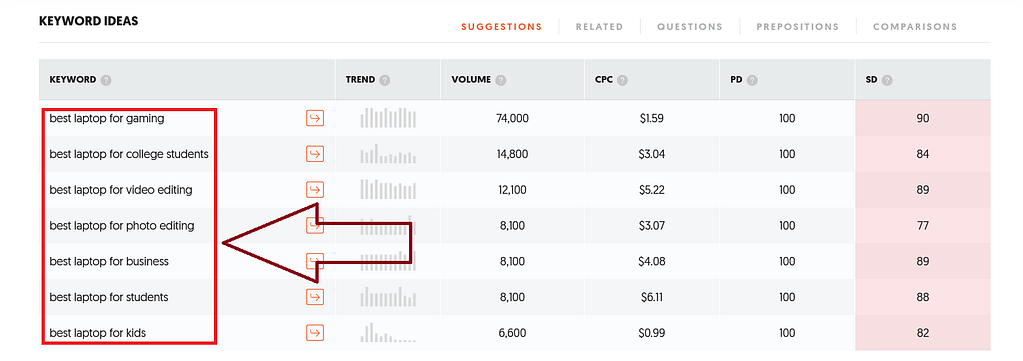Open the Prepositions tab
The width and height of the screenshot is (1023, 361).
tap(797, 27)
